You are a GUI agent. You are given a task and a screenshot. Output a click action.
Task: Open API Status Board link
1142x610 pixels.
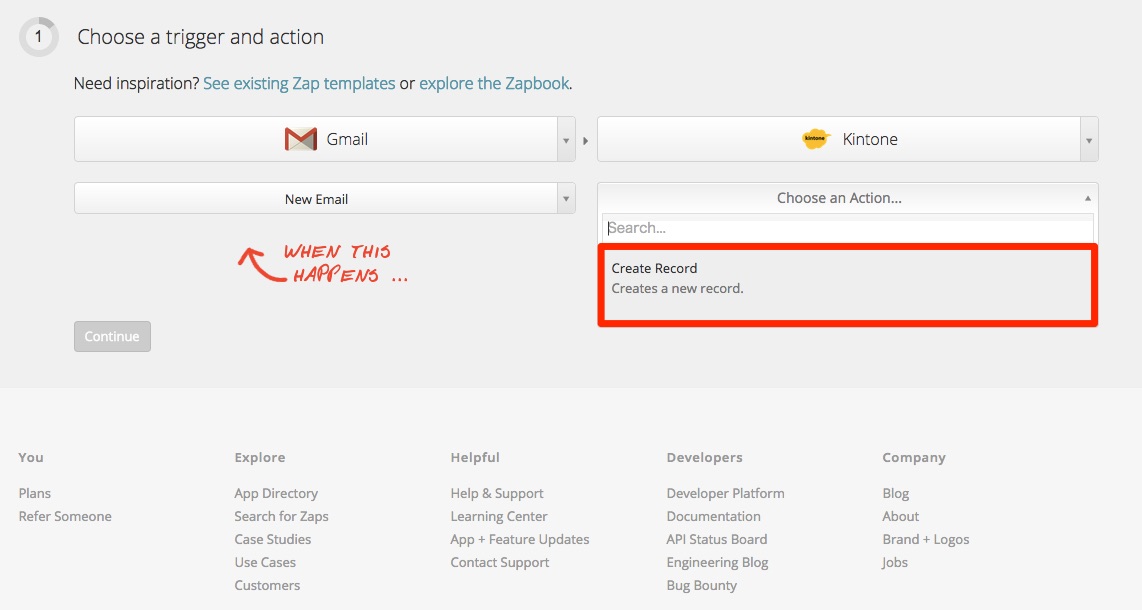click(717, 539)
